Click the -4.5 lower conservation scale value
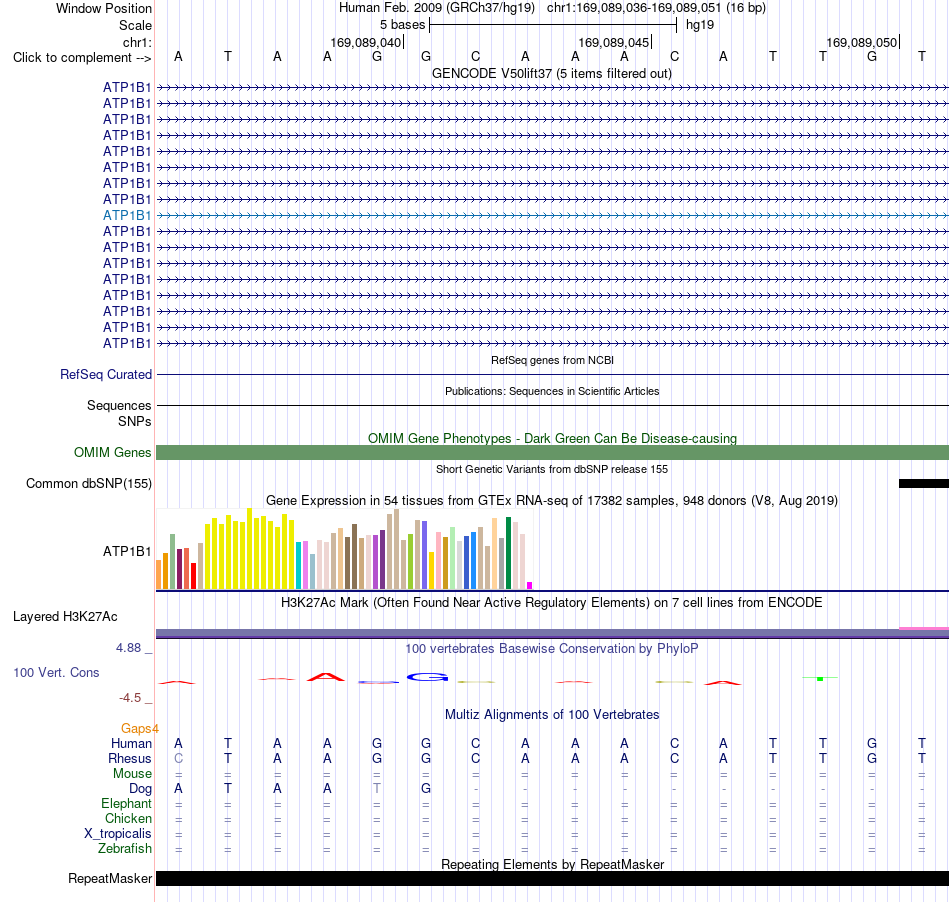This screenshot has width=950, height=902. [x=130, y=698]
